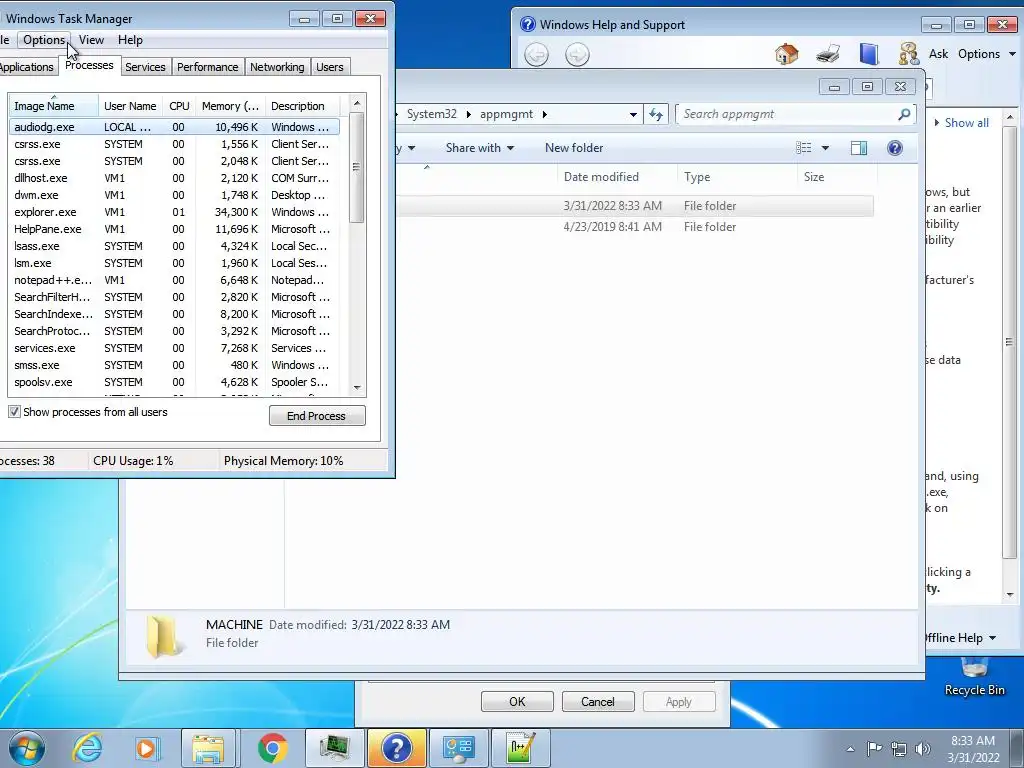Open the view options dropdown arrow
Viewport: 1024px width, 768px height.
click(825, 148)
